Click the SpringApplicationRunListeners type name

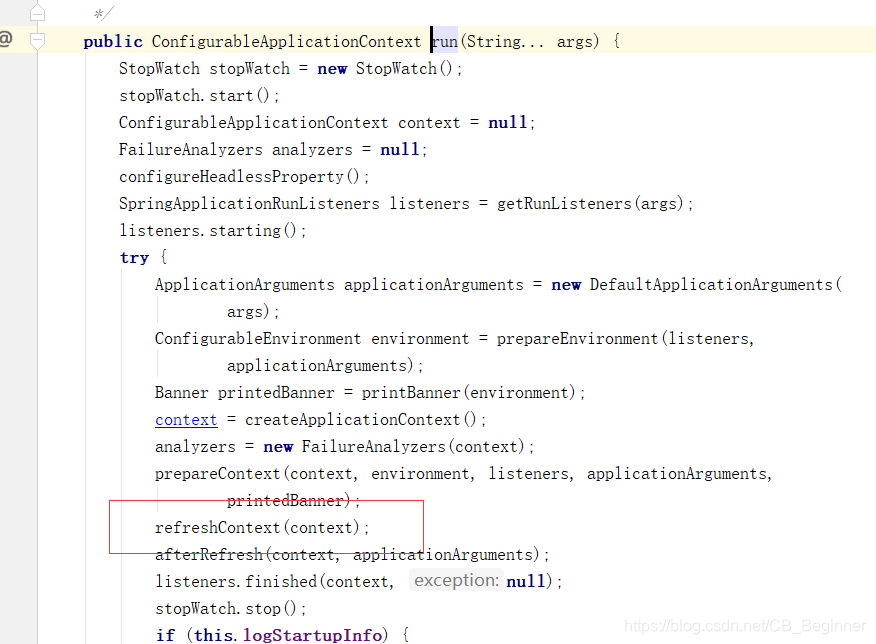(x=249, y=204)
